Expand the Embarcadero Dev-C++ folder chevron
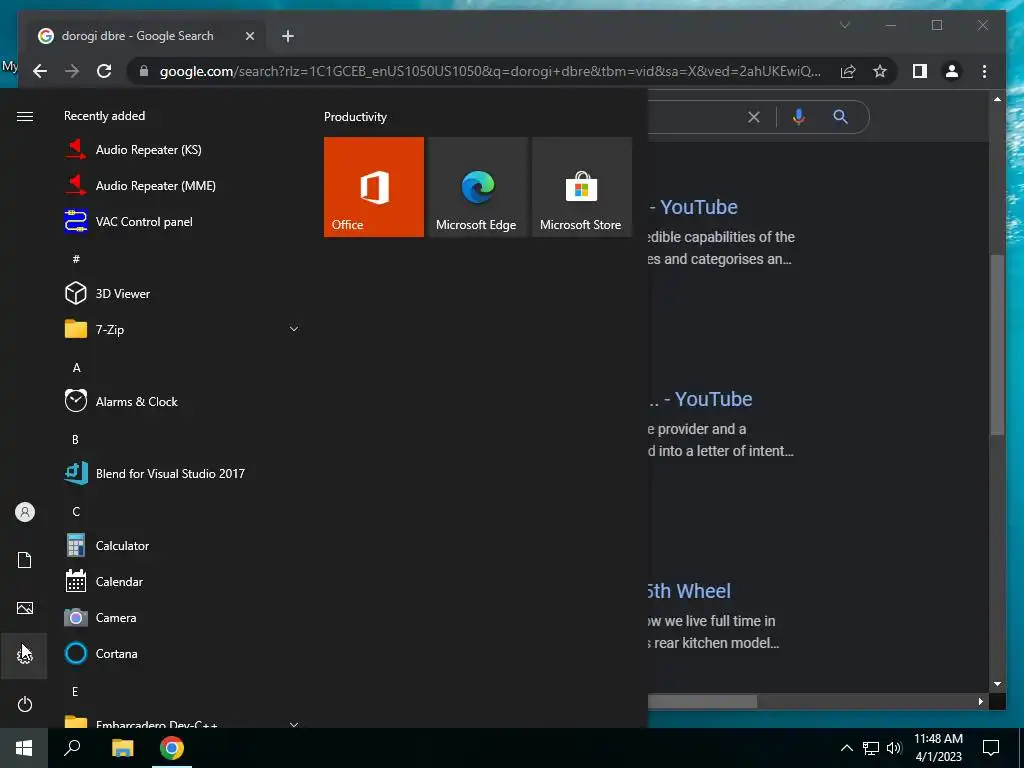Image resolution: width=1024 pixels, height=768 pixels. [294, 724]
